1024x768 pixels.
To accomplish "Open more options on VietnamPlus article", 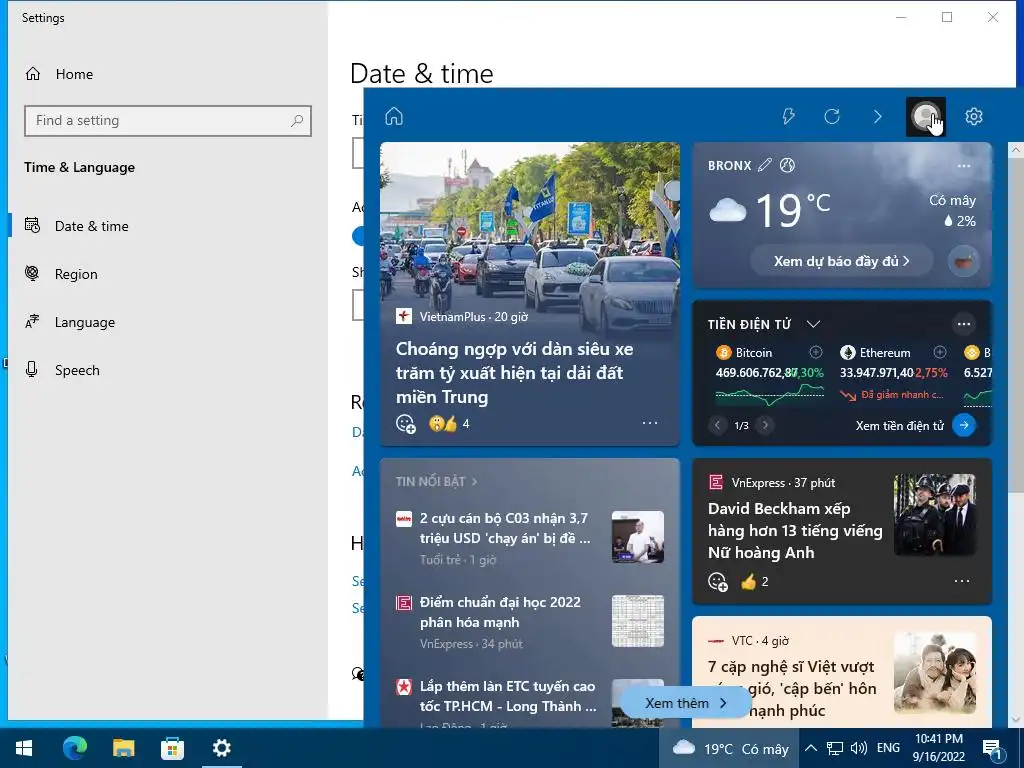I will (650, 423).
